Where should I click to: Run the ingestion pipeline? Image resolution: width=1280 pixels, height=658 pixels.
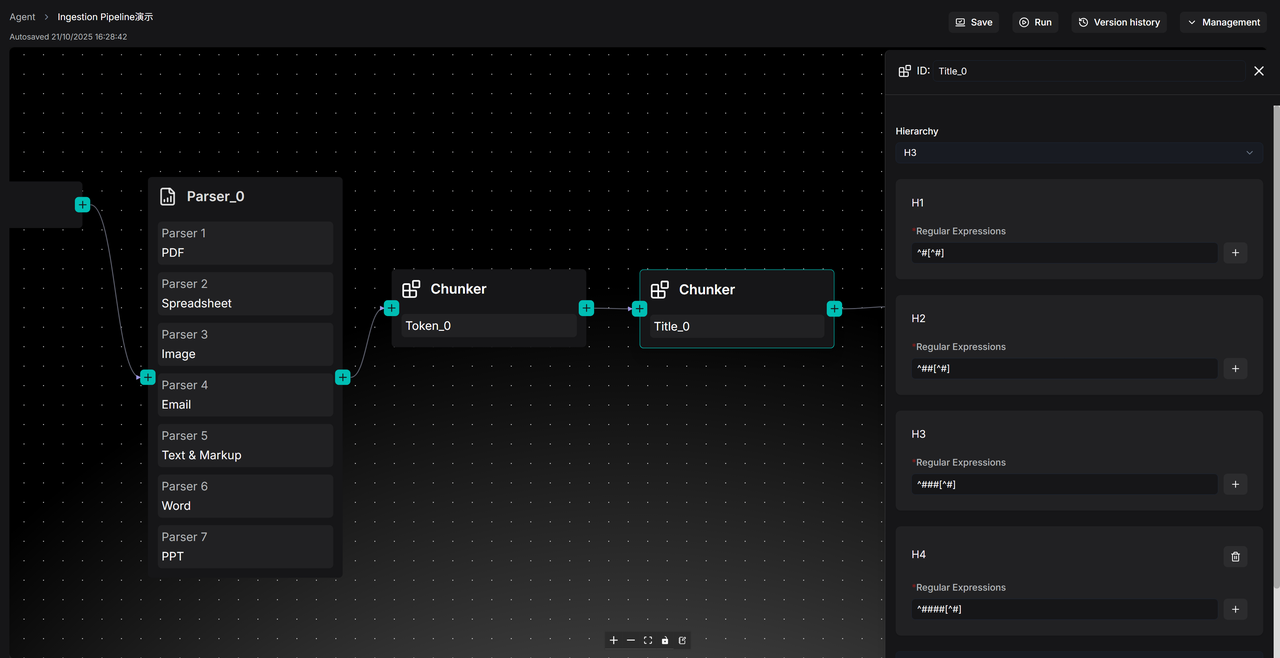point(1035,22)
